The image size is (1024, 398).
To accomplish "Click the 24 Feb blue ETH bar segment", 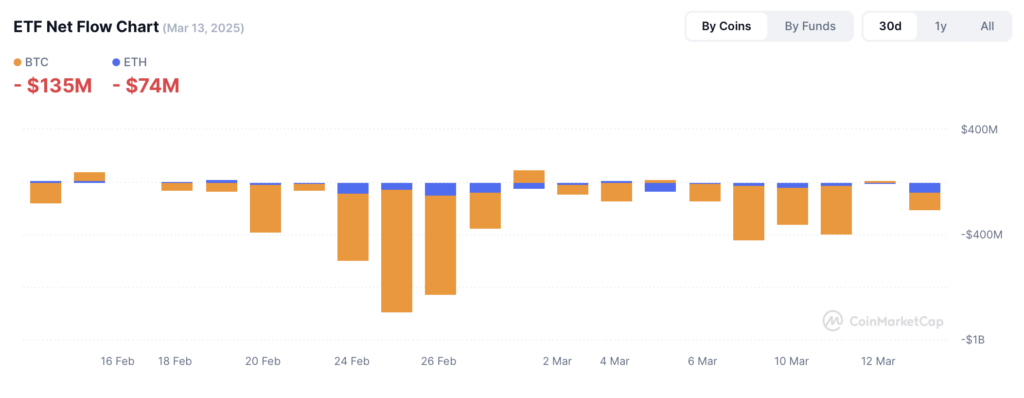I will (353, 188).
